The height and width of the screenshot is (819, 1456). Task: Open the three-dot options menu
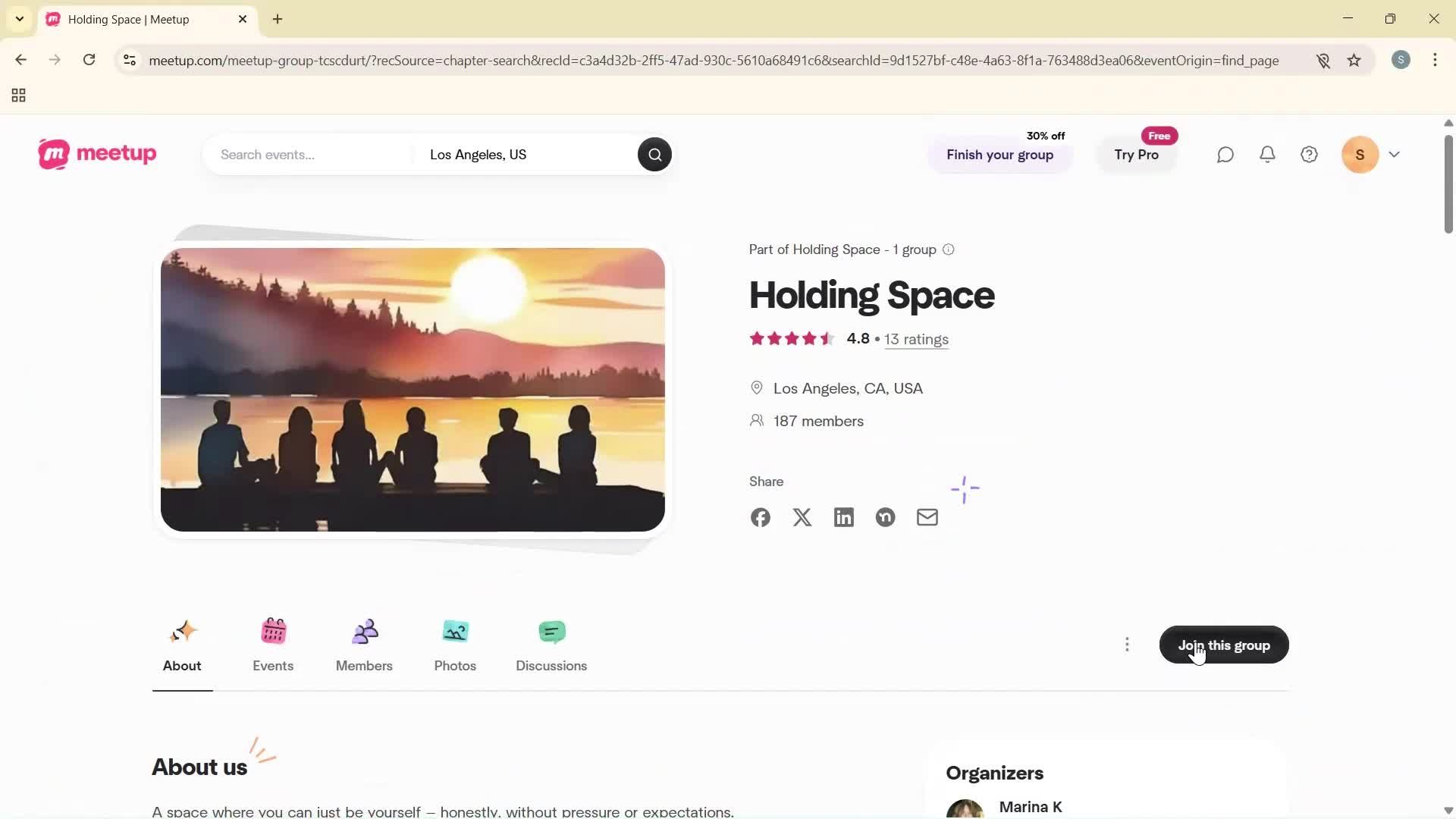[1128, 644]
